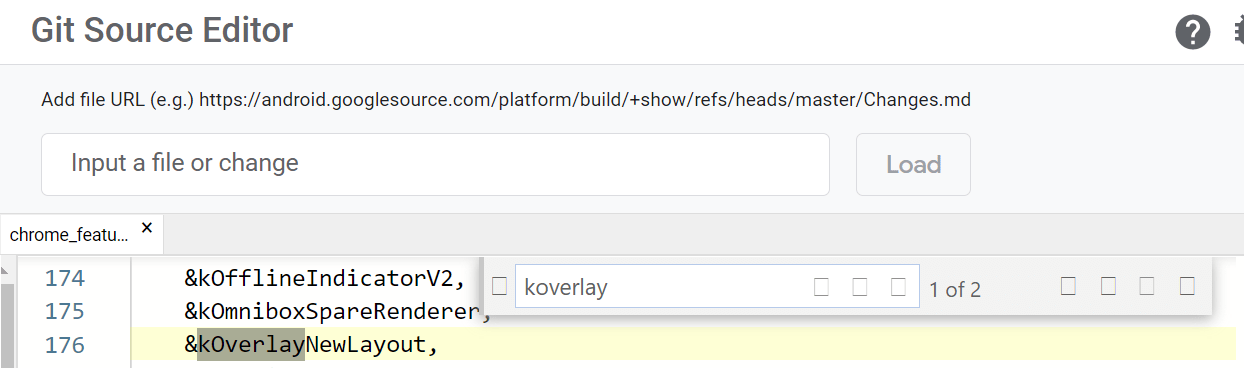The image size is (1244, 368).
Task: Click into the koverlay find input
Action: 665,288
